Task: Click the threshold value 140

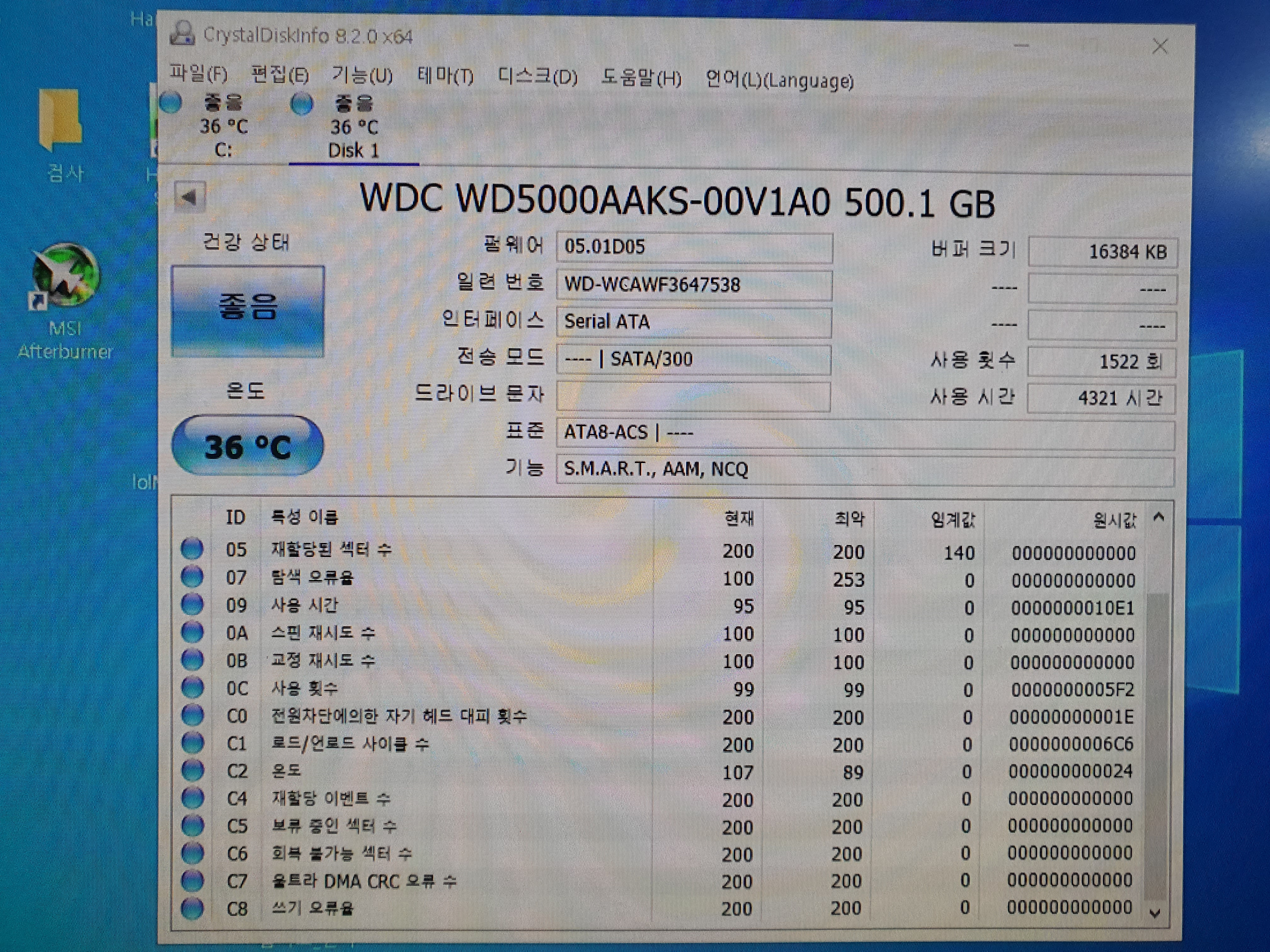Action: pyautogui.click(x=959, y=552)
